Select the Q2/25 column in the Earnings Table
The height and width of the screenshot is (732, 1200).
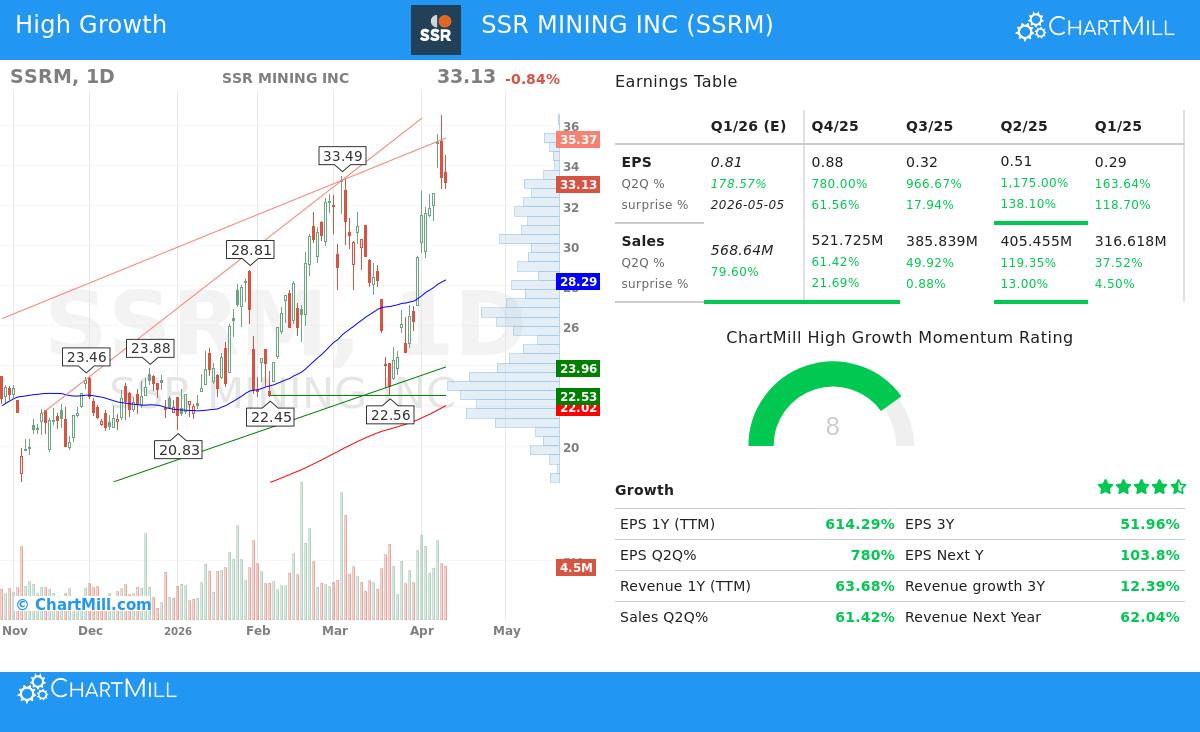pyautogui.click(x=1023, y=126)
